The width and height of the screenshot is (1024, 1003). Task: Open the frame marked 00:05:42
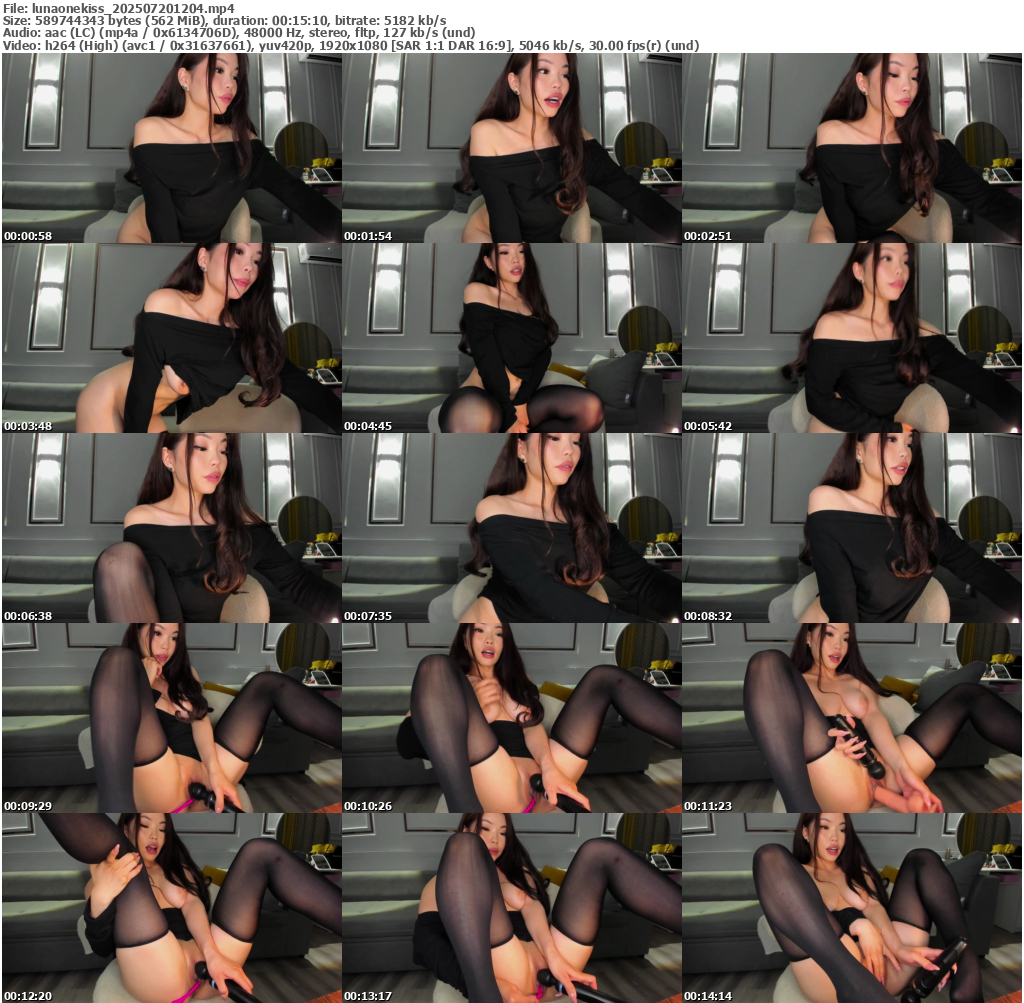click(x=852, y=338)
